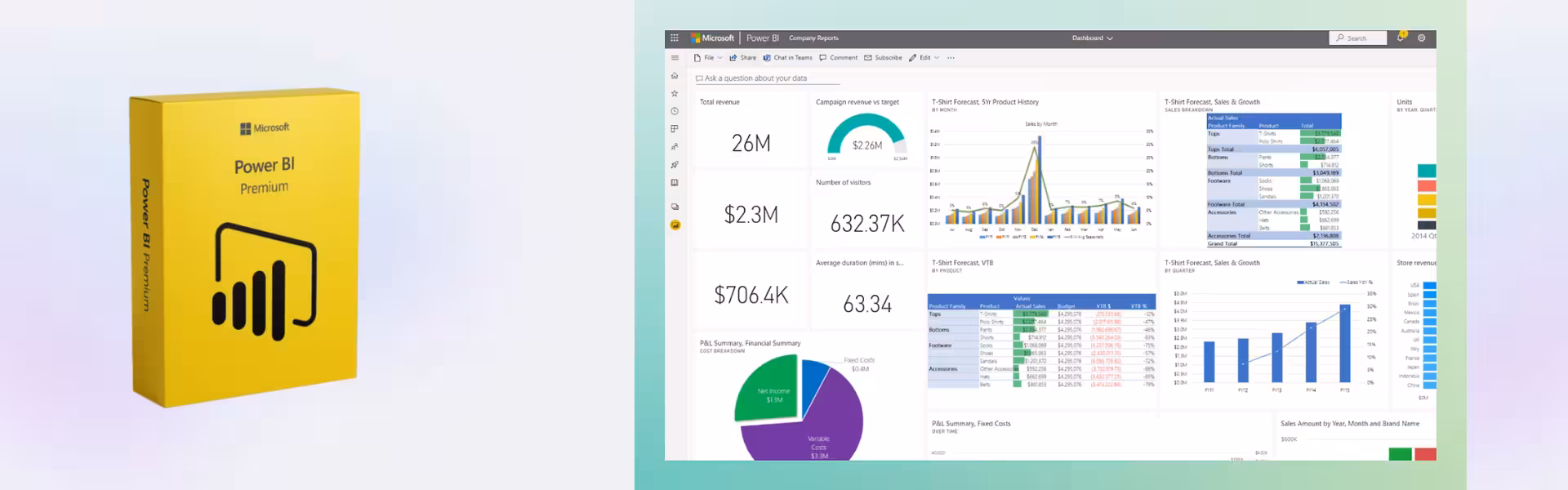Image resolution: width=1568 pixels, height=490 pixels.
Task: Open the notifications bell
Action: coord(1401,37)
